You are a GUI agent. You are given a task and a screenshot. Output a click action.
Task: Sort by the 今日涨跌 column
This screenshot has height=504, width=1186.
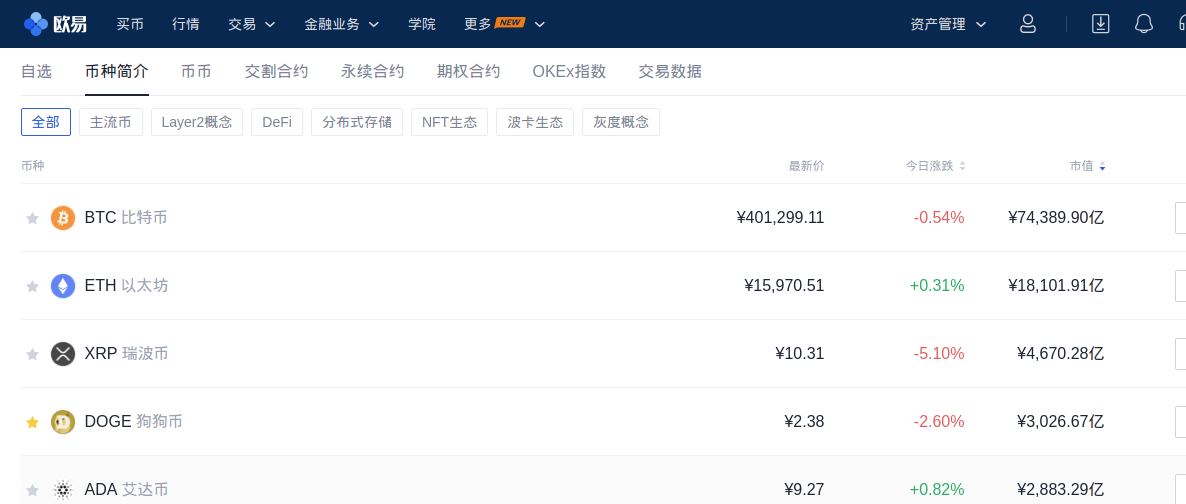pos(936,166)
